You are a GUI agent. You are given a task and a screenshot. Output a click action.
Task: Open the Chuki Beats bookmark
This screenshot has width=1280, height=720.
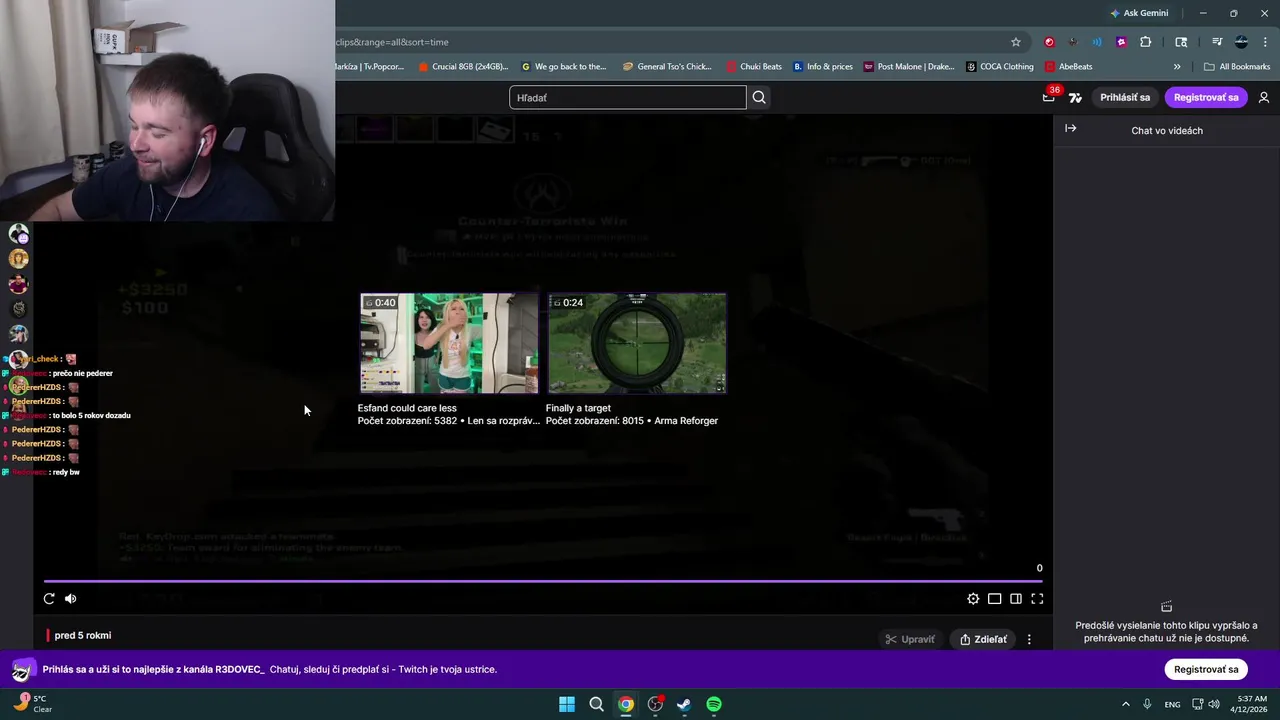tap(754, 67)
